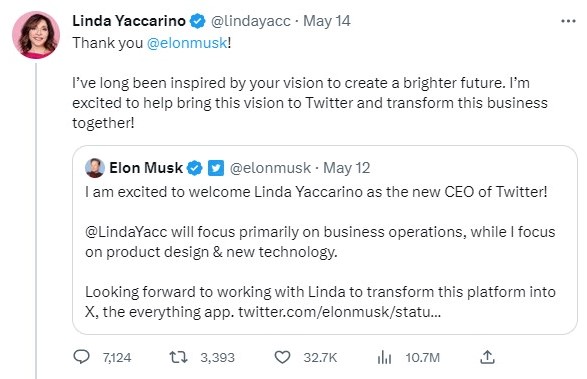587x379 pixels.
Task: Click Linda Yaccarino's blue verified badge
Action: coord(198,21)
